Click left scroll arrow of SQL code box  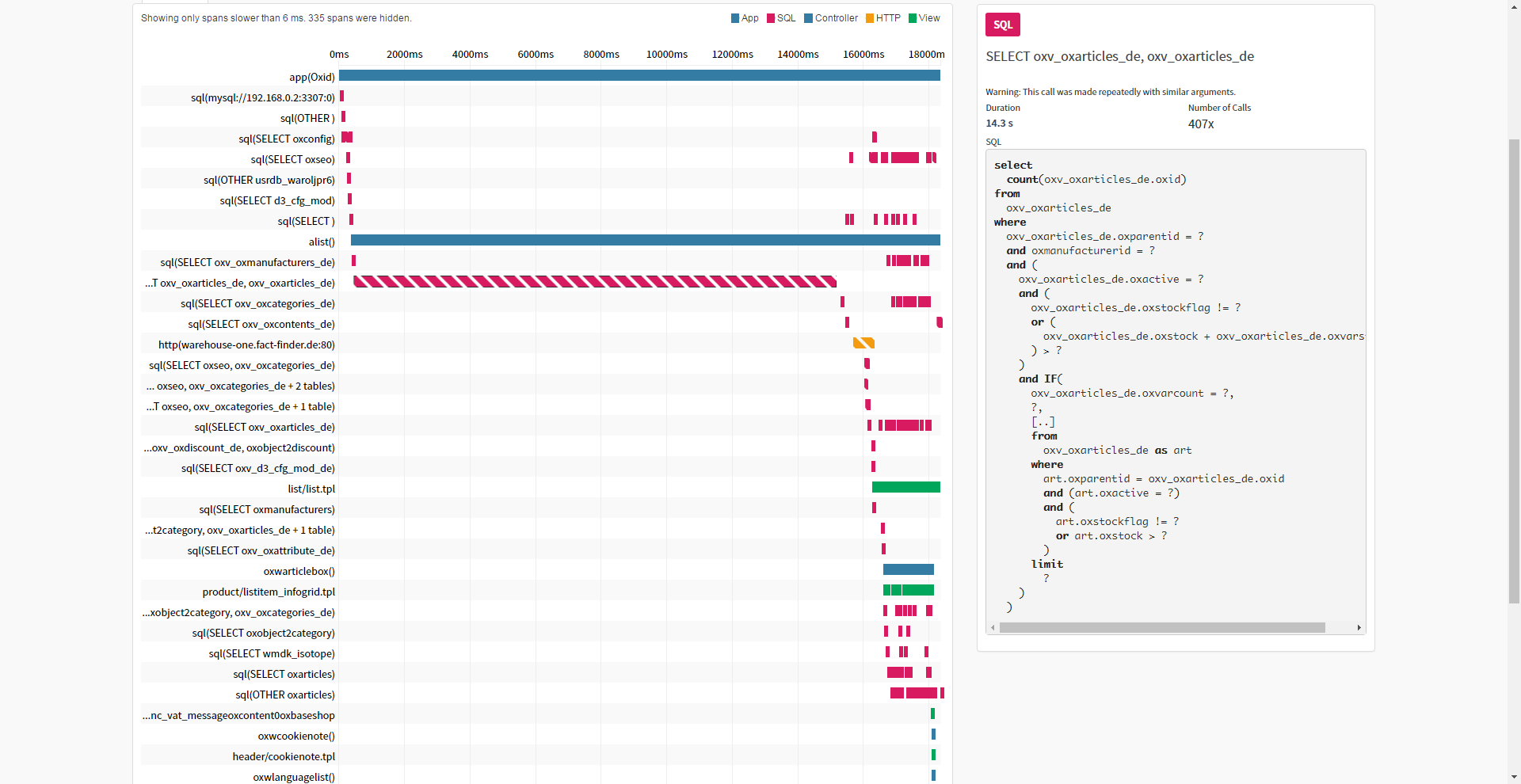[993, 627]
